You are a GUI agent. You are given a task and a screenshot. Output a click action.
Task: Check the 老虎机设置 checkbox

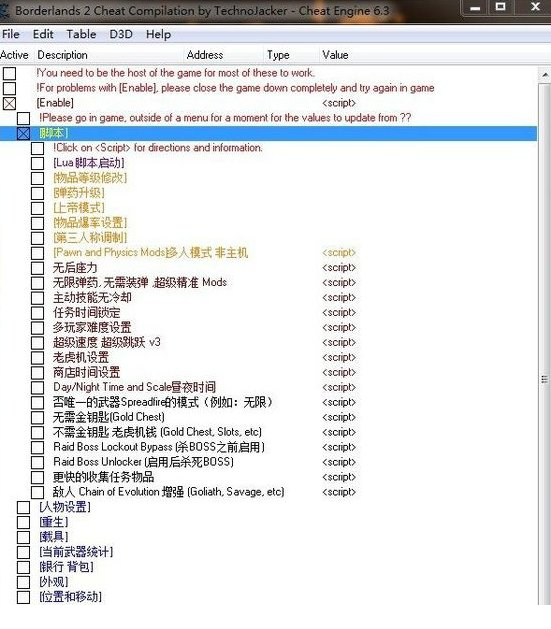tap(37, 358)
